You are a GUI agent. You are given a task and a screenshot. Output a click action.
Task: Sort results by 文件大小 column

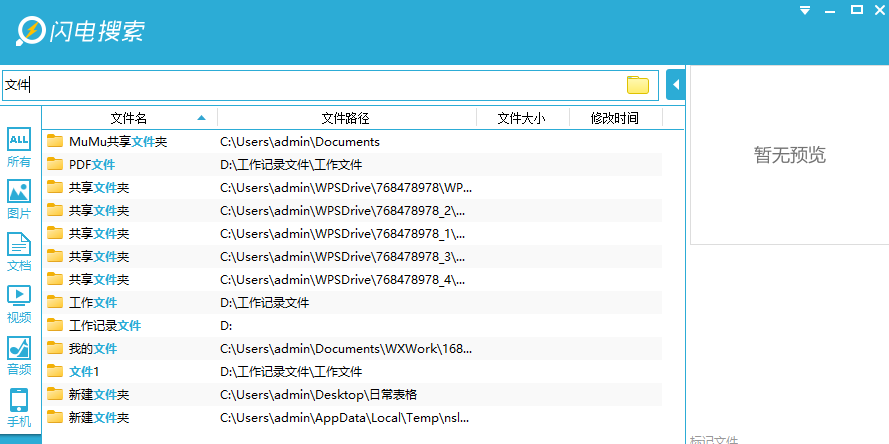pos(522,118)
